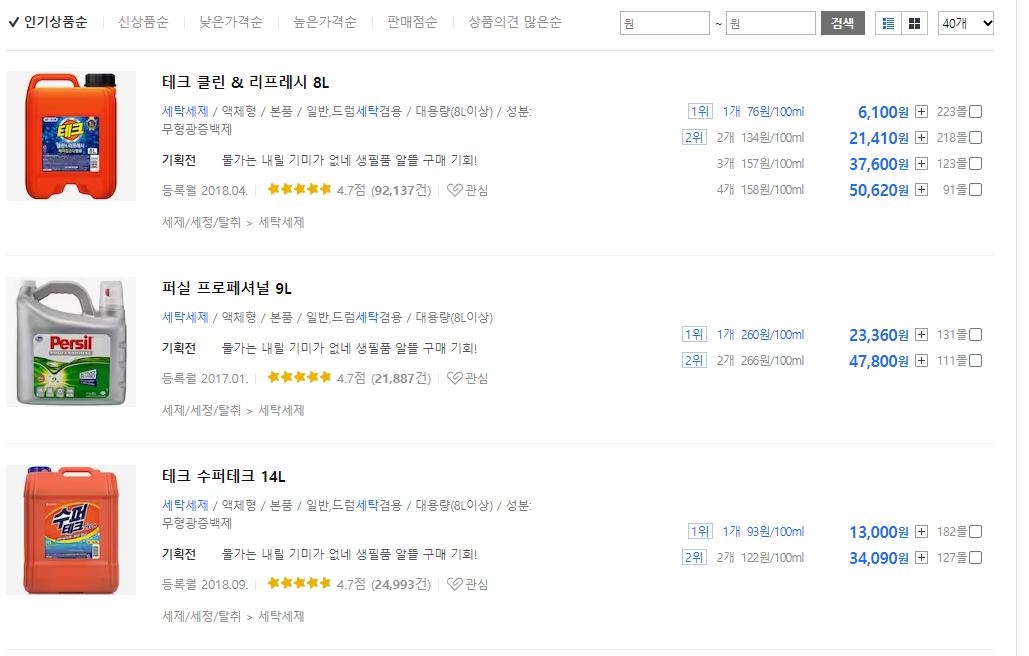Viewport: 1029px width, 656px height.
Task: Click star rating of 테크 클린 & 리프레시 8L
Action: click(299, 190)
